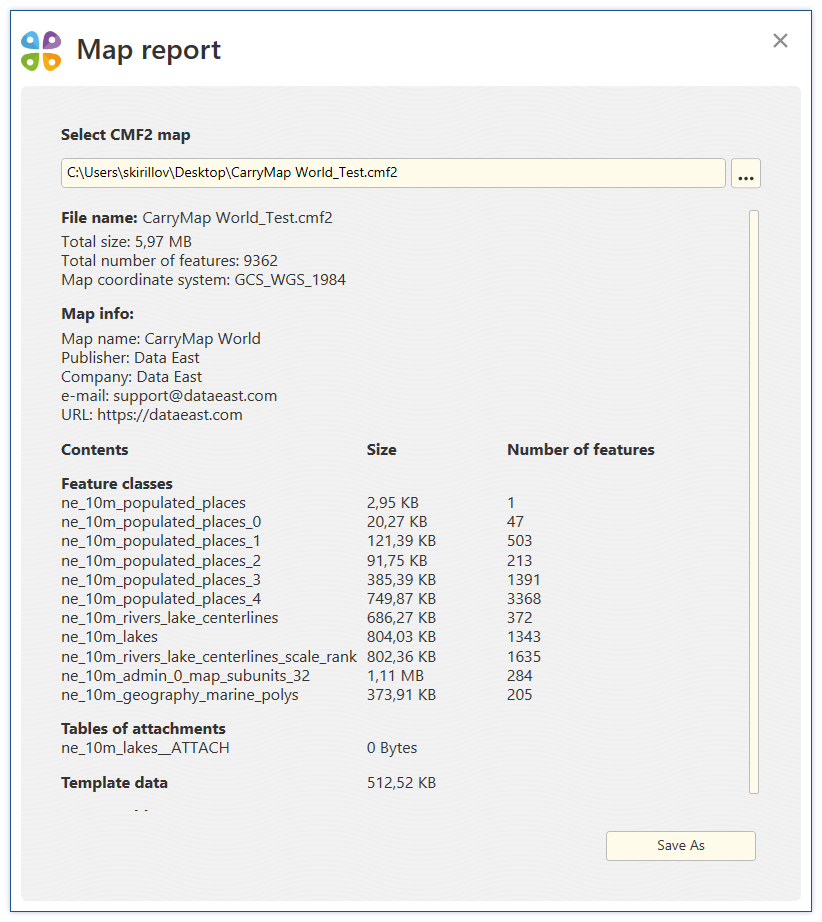Screen dimensions: 822x922
Task: Click Company: Data East line
Action: (132, 377)
